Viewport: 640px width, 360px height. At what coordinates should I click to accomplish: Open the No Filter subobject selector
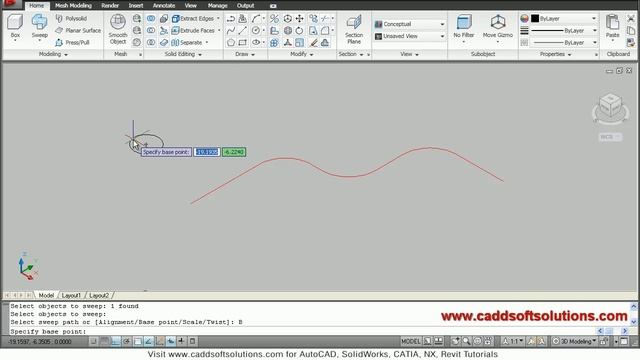464,27
